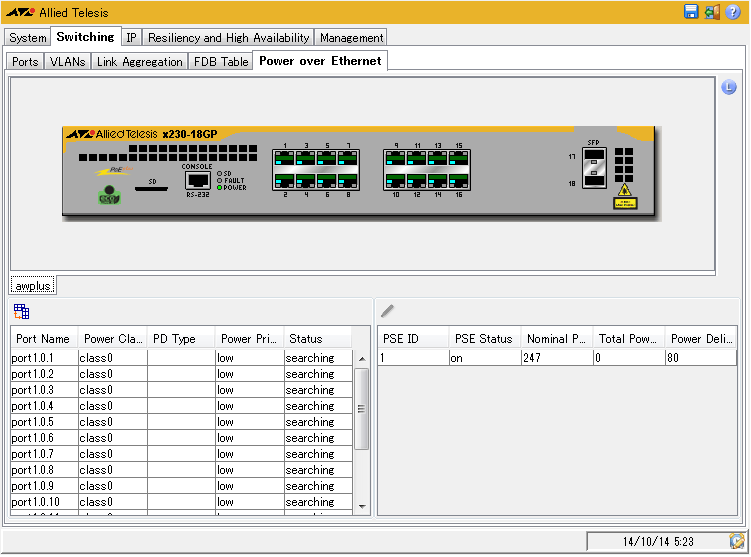Click the pencil edit PSE icon

387,311
